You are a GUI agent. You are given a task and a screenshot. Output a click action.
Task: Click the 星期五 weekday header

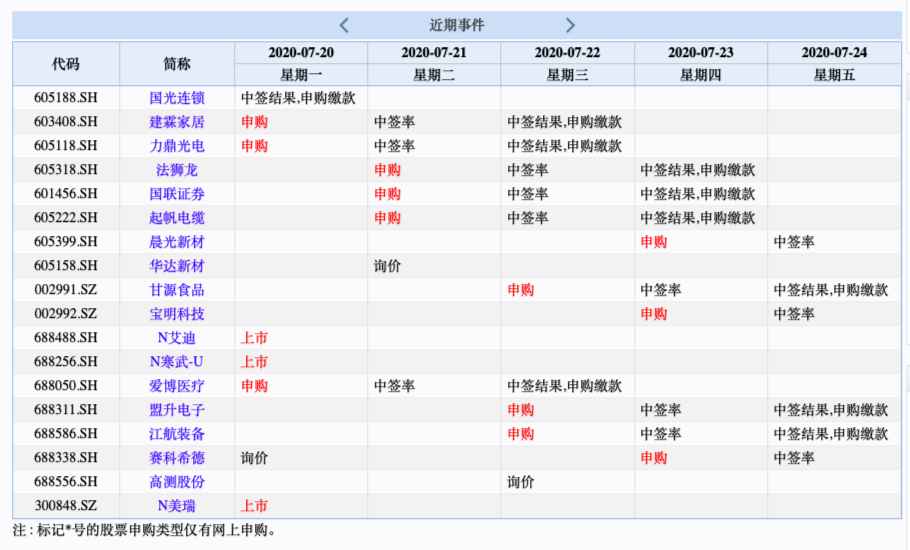pyautogui.click(x=834, y=75)
